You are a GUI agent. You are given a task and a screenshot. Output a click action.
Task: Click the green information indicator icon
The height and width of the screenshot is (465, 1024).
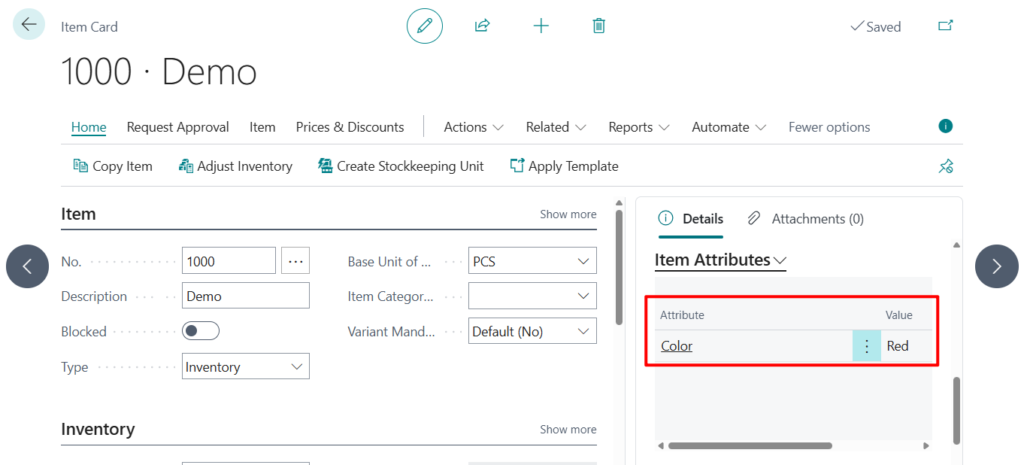click(x=945, y=126)
